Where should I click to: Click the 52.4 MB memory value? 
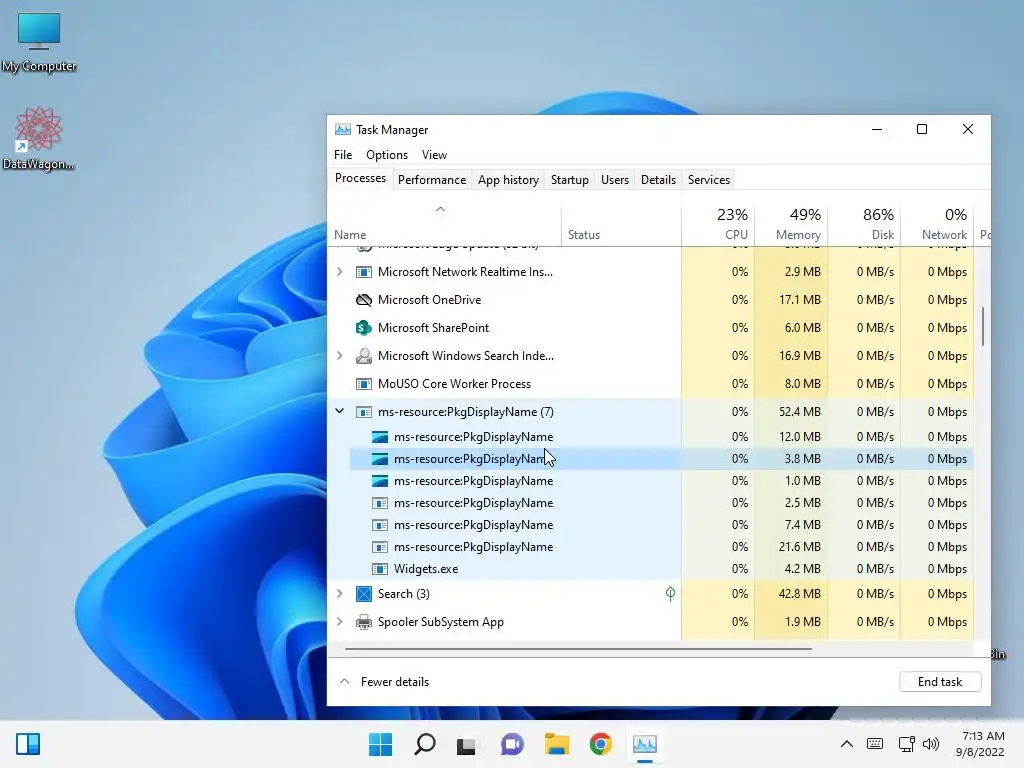799,411
